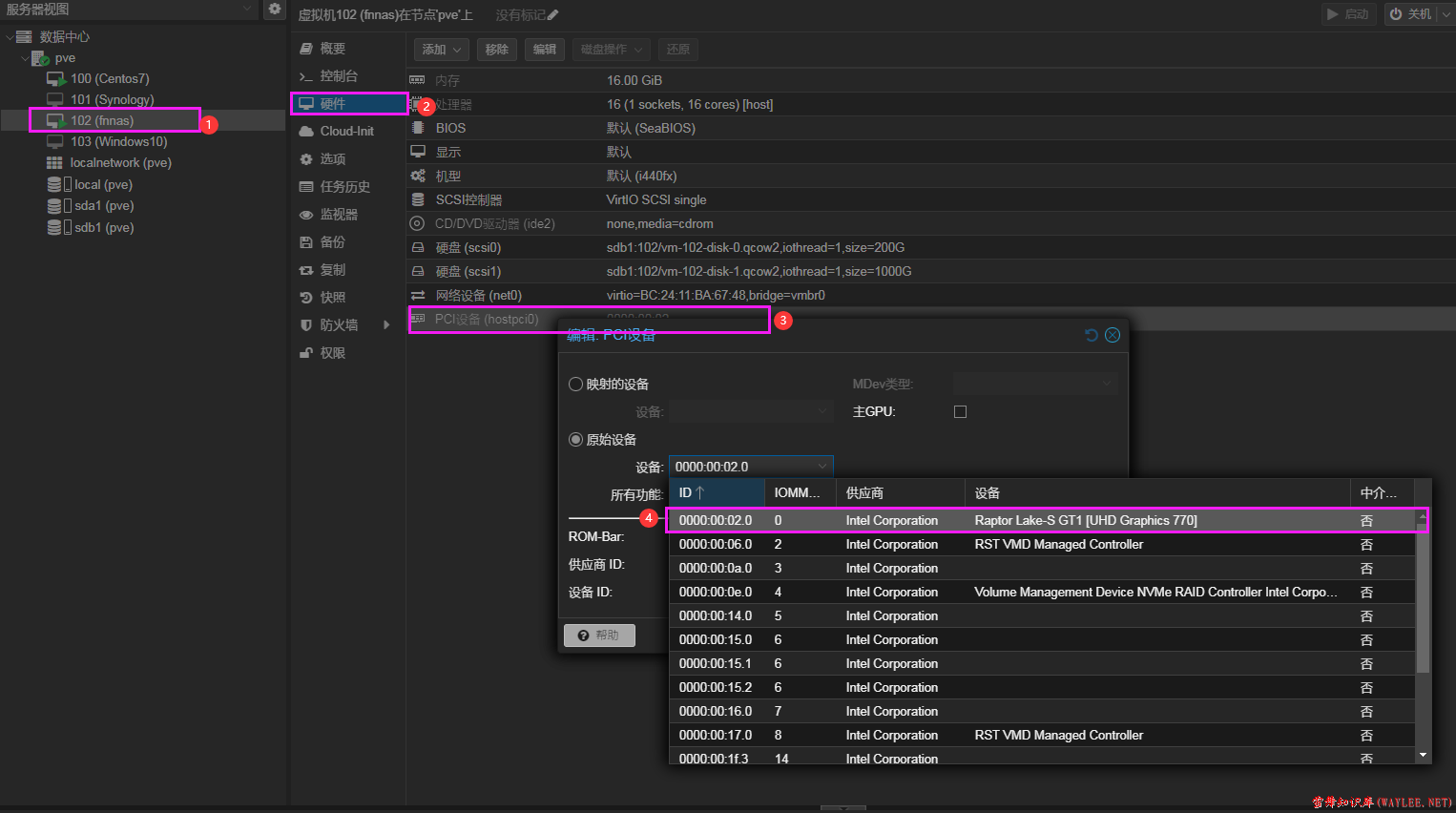Collapse the pve node arrow
The width and height of the screenshot is (1456, 813).
pyautogui.click(x=25, y=58)
